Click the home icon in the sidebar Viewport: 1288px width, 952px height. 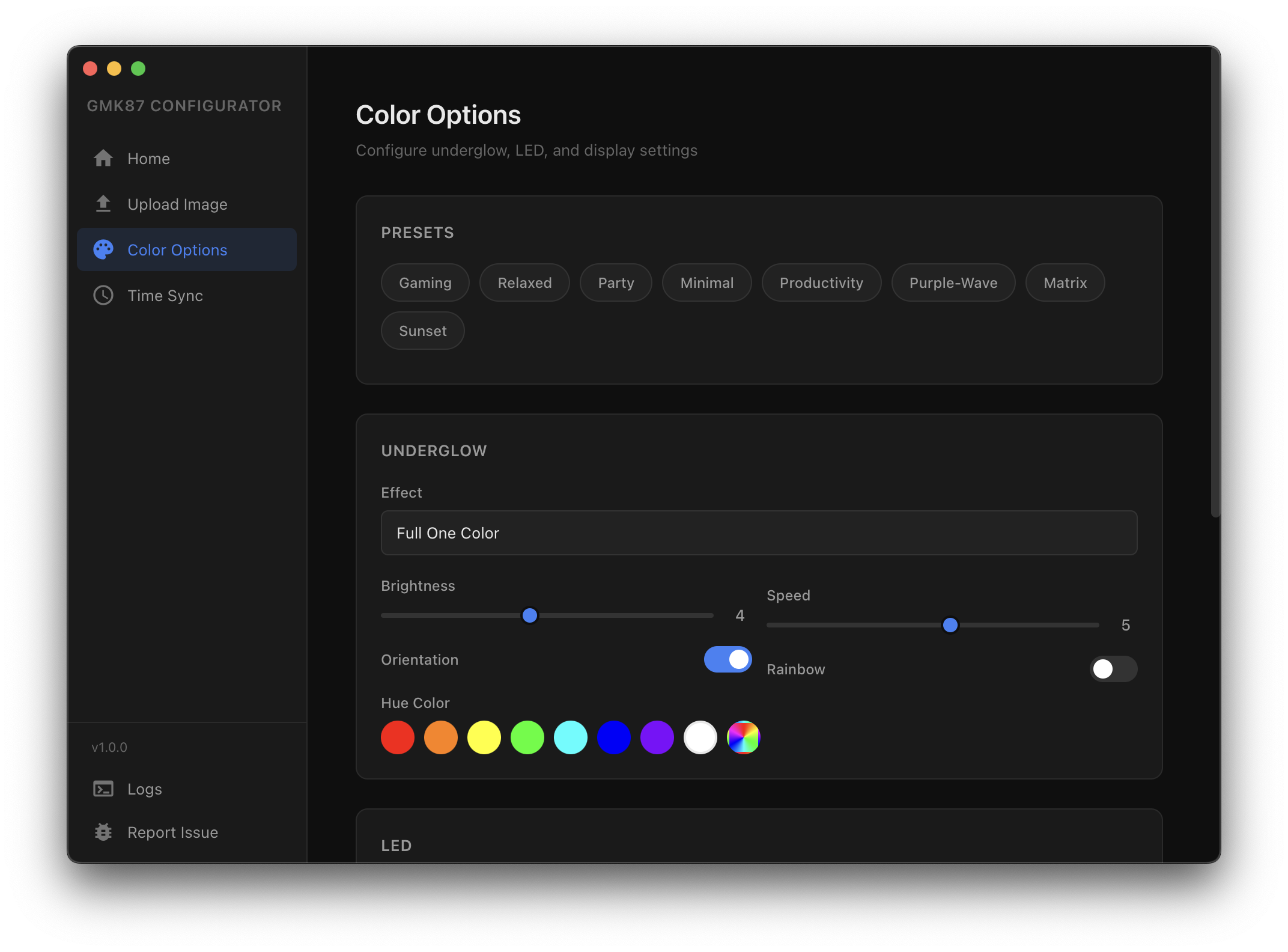pos(103,158)
